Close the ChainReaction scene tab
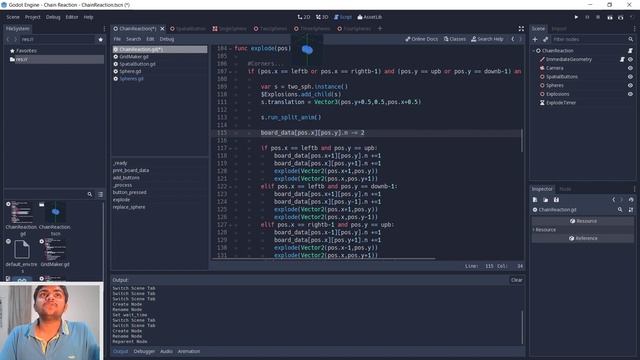 (162, 29)
